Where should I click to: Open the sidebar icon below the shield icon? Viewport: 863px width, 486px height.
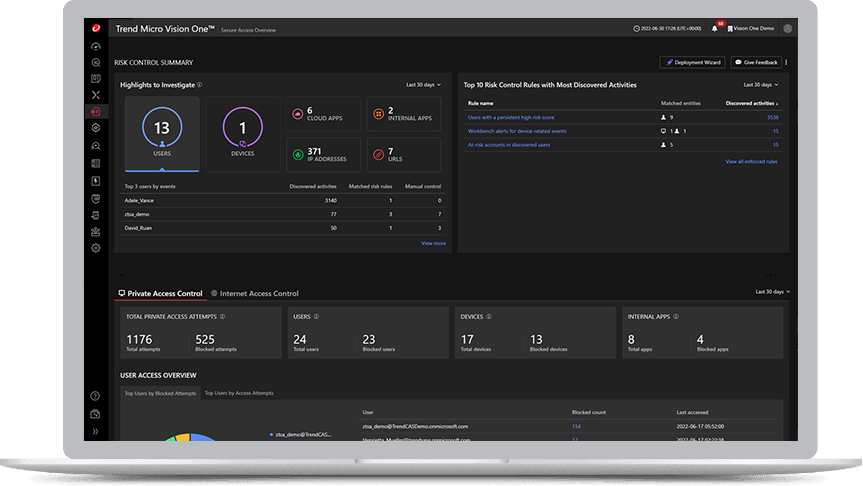tap(96, 215)
